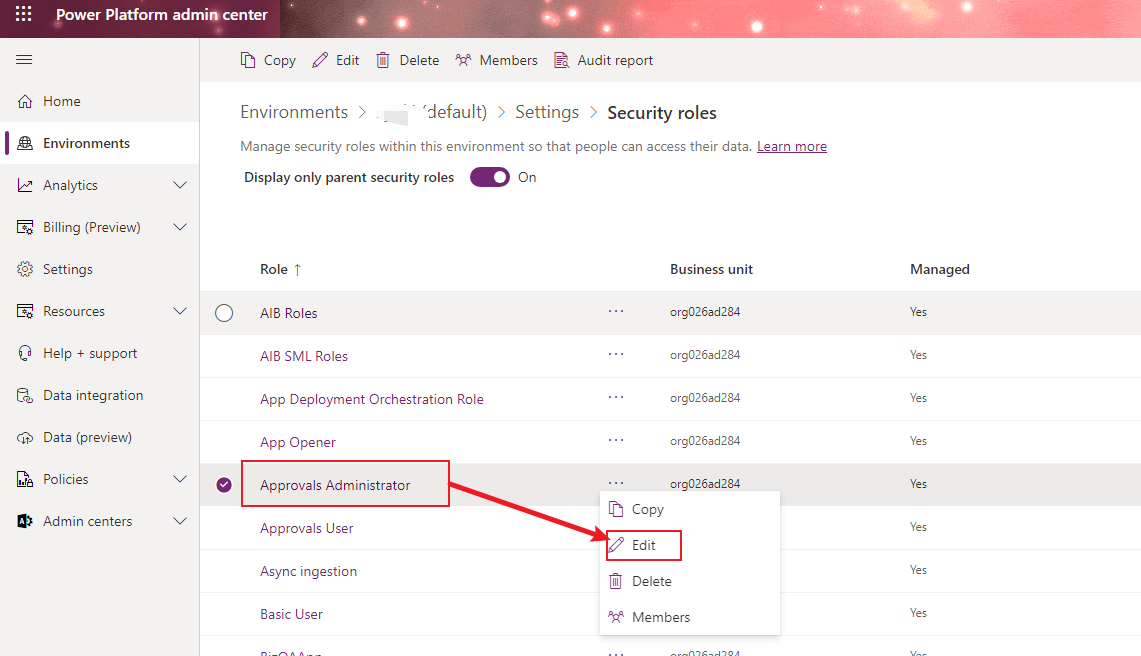The image size is (1141, 656).
Task: Click AIB Roles business unit org026ad284
Action: [705, 312]
